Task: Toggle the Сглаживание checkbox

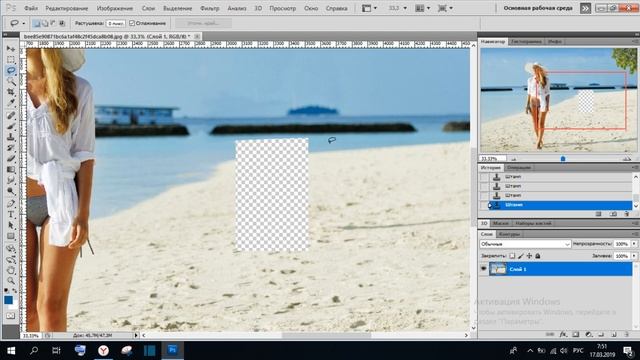Action: 132,23
